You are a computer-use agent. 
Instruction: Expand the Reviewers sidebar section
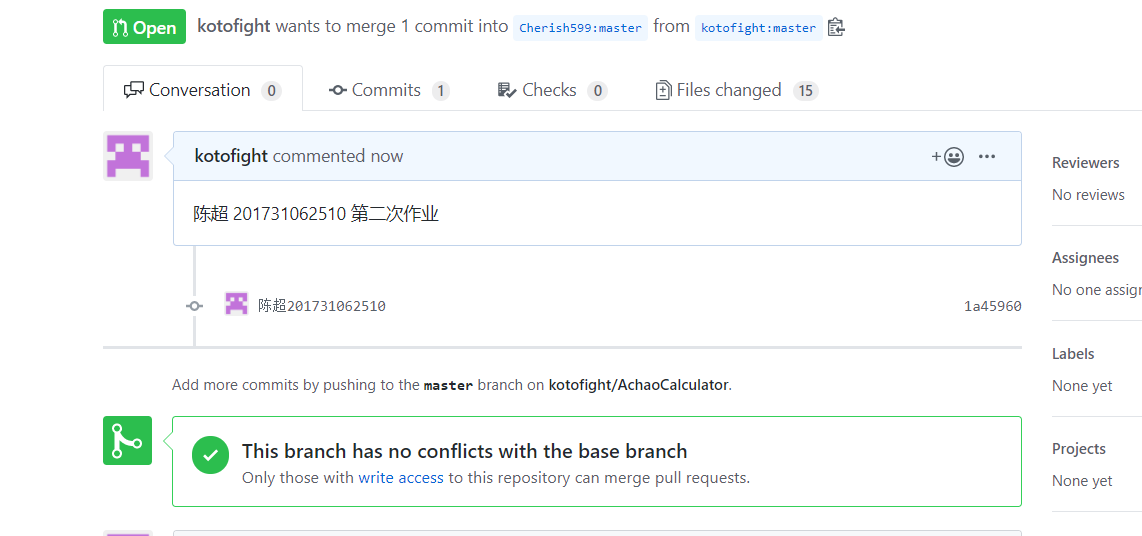[1085, 163]
